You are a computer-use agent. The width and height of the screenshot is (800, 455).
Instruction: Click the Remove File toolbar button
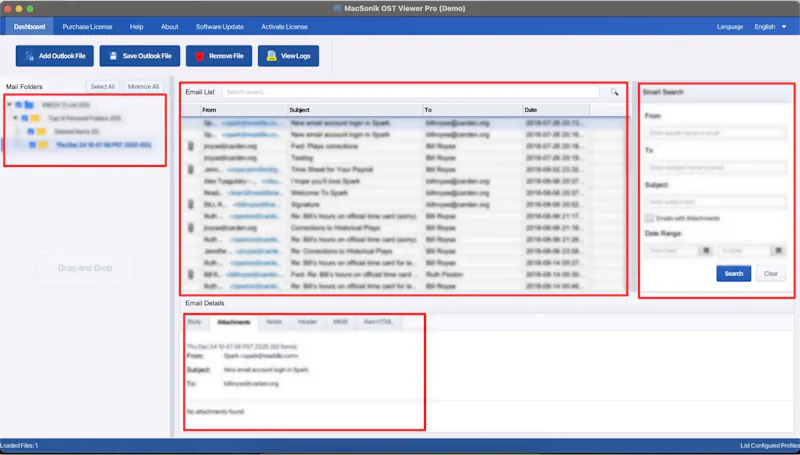point(219,56)
